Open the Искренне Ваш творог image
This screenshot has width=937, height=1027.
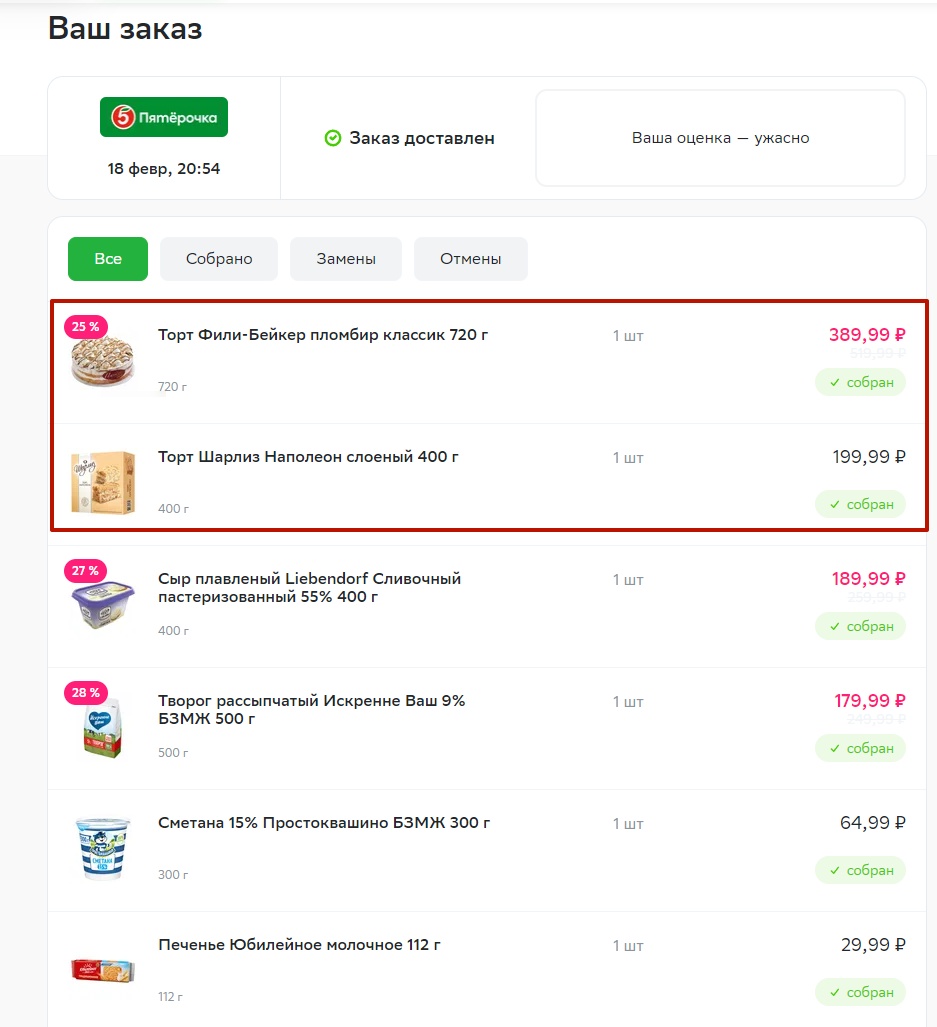tap(103, 727)
